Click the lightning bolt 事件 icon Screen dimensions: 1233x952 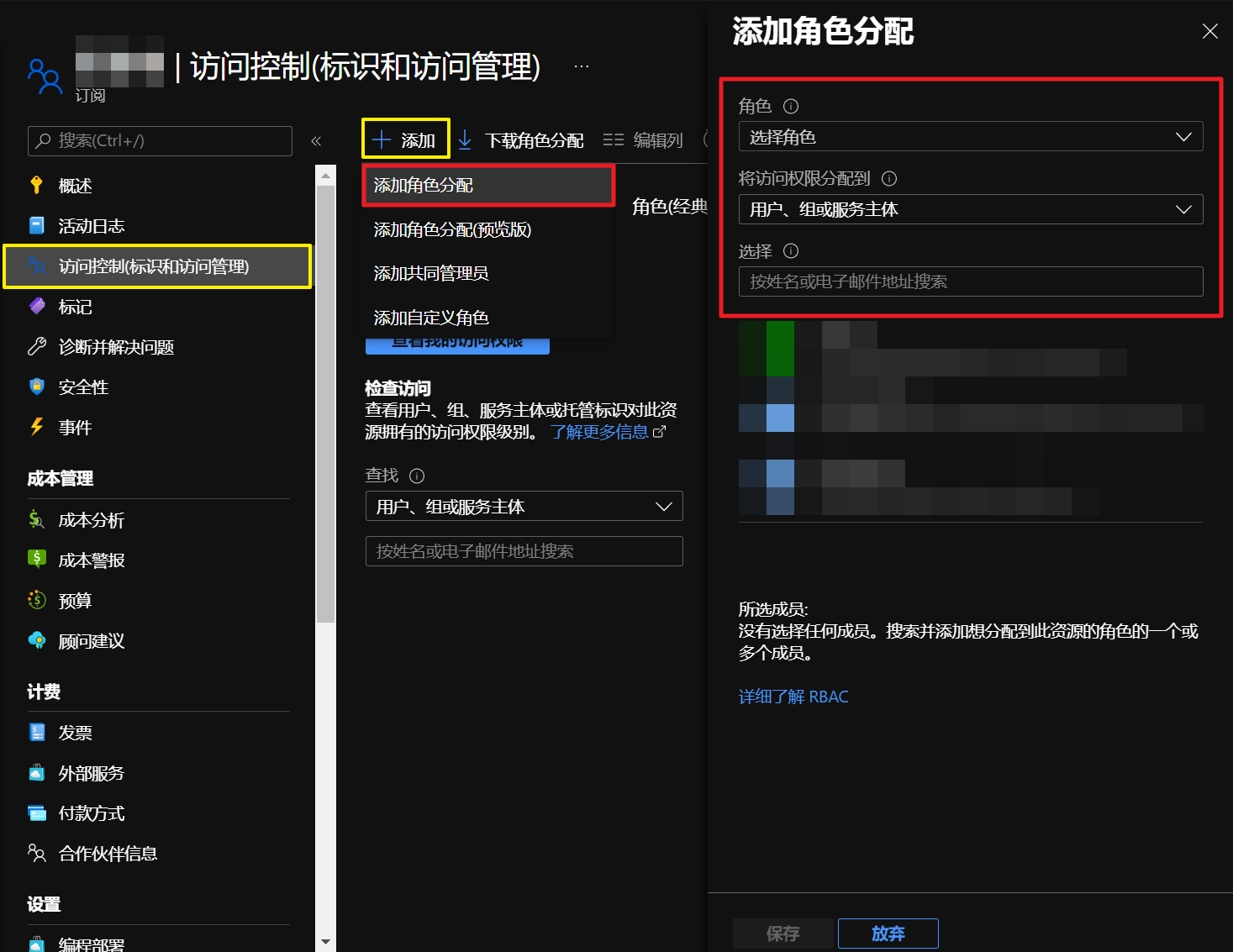pyautogui.click(x=36, y=427)
